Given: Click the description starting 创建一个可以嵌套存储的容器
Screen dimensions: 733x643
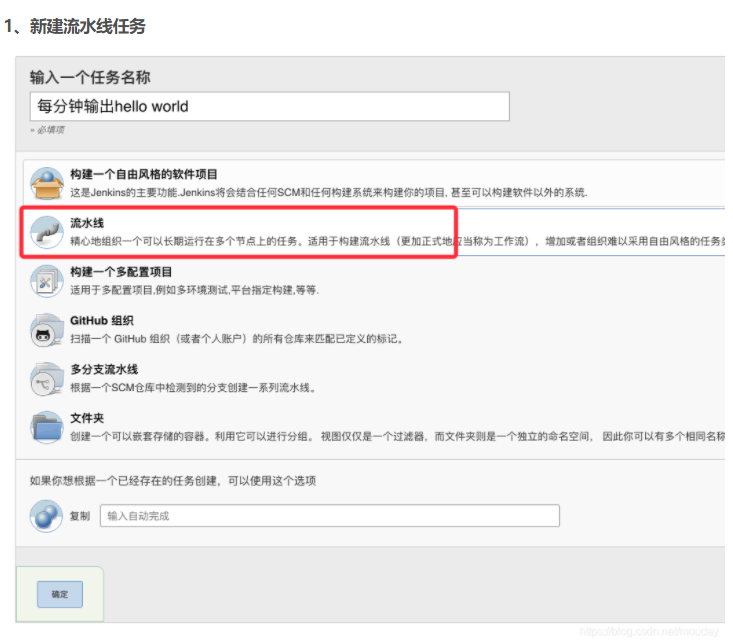Looking at the screenshot, I should tap(397, 437).
